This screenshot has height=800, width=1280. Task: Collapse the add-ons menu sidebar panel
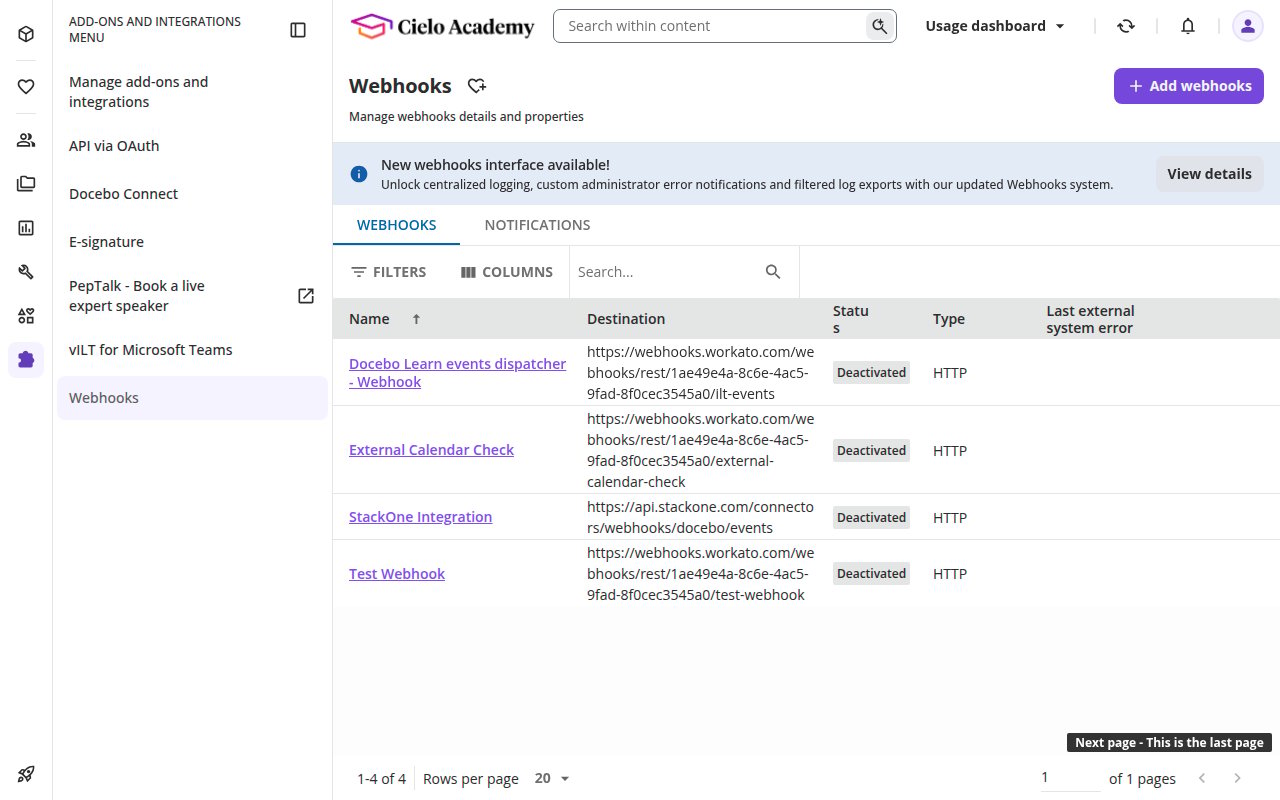point(298,30)
